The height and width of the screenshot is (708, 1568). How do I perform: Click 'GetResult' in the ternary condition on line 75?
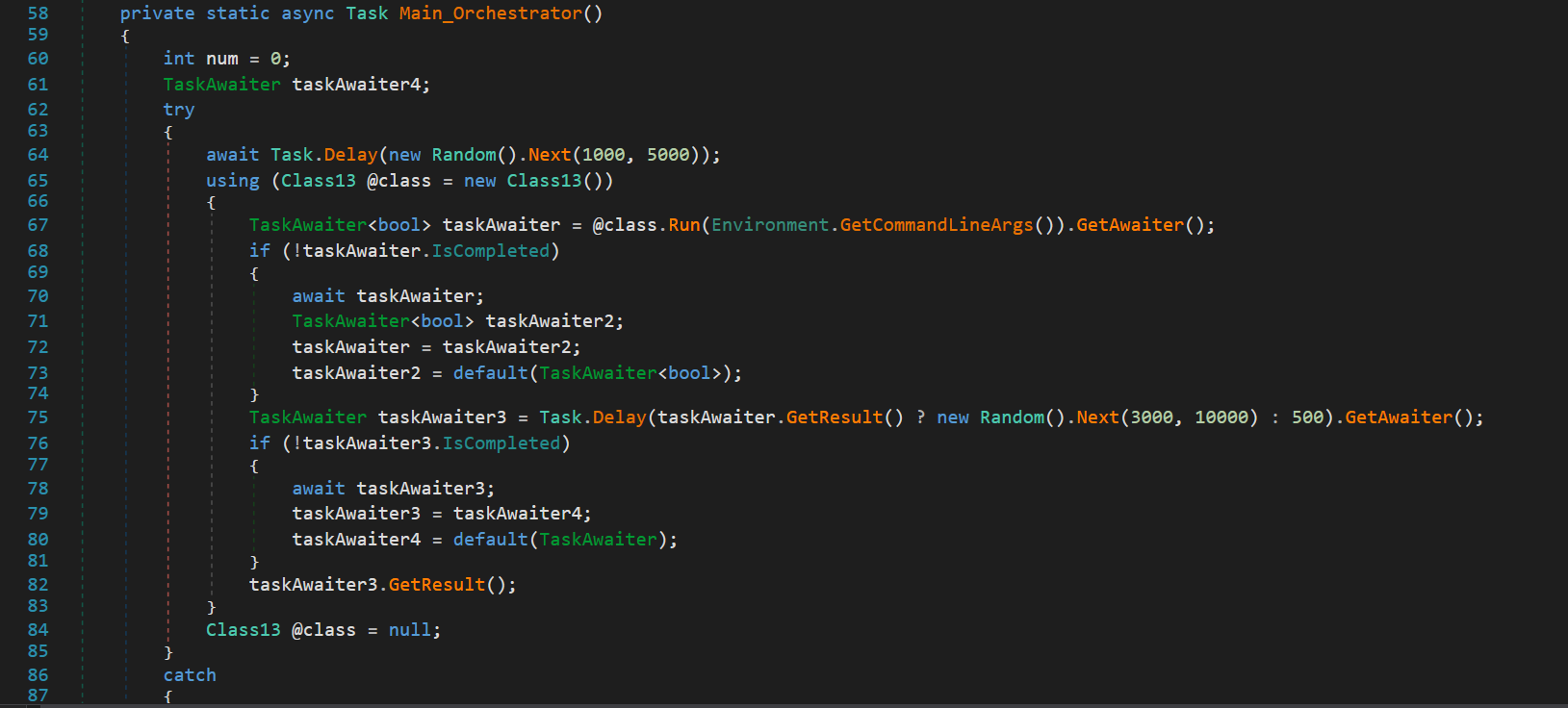[x=835, y=417]
